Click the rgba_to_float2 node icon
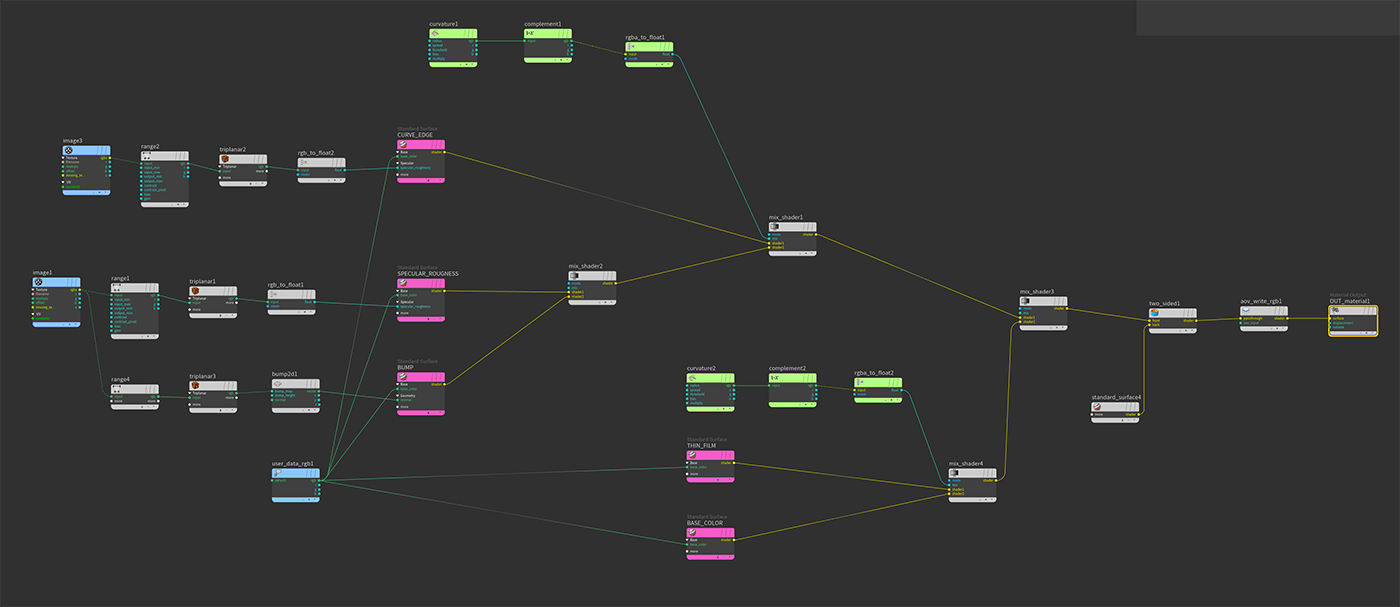This screenshot has width=1400, height=607. pyautogui.click(x=860, y=382)
